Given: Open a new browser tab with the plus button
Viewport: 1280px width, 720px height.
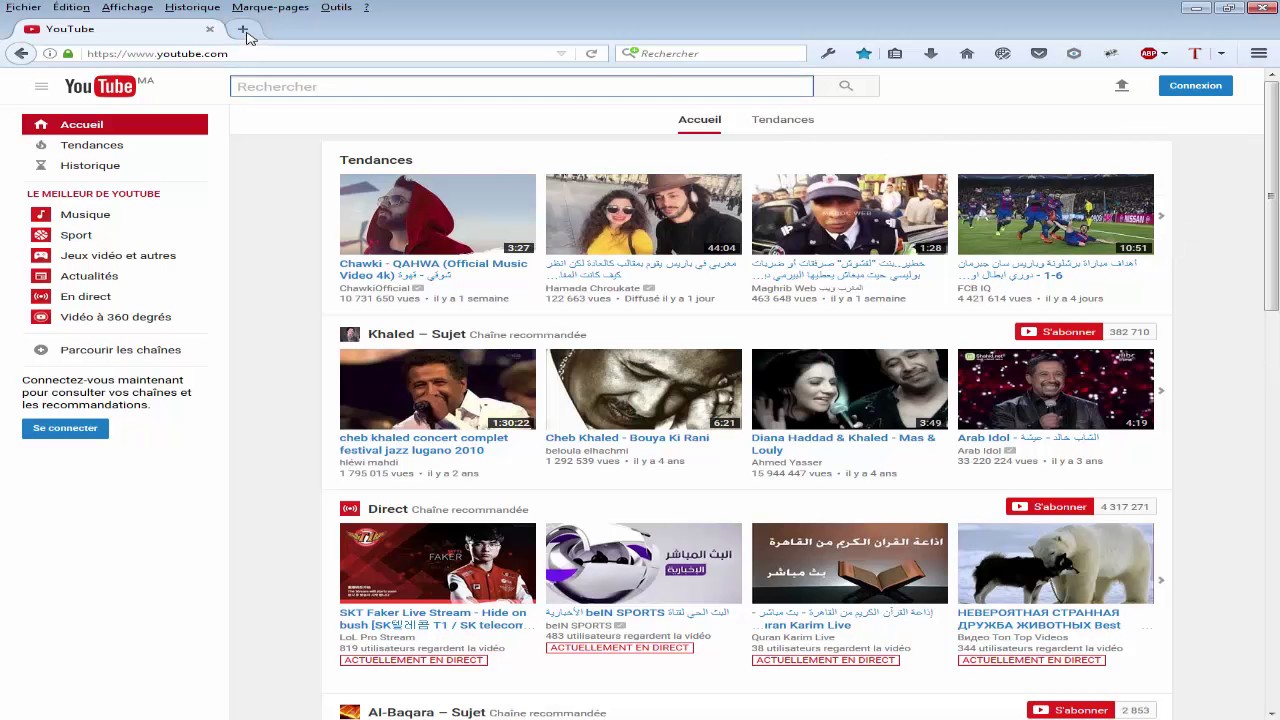Looking at the screenshot, I should click(242, 29).
